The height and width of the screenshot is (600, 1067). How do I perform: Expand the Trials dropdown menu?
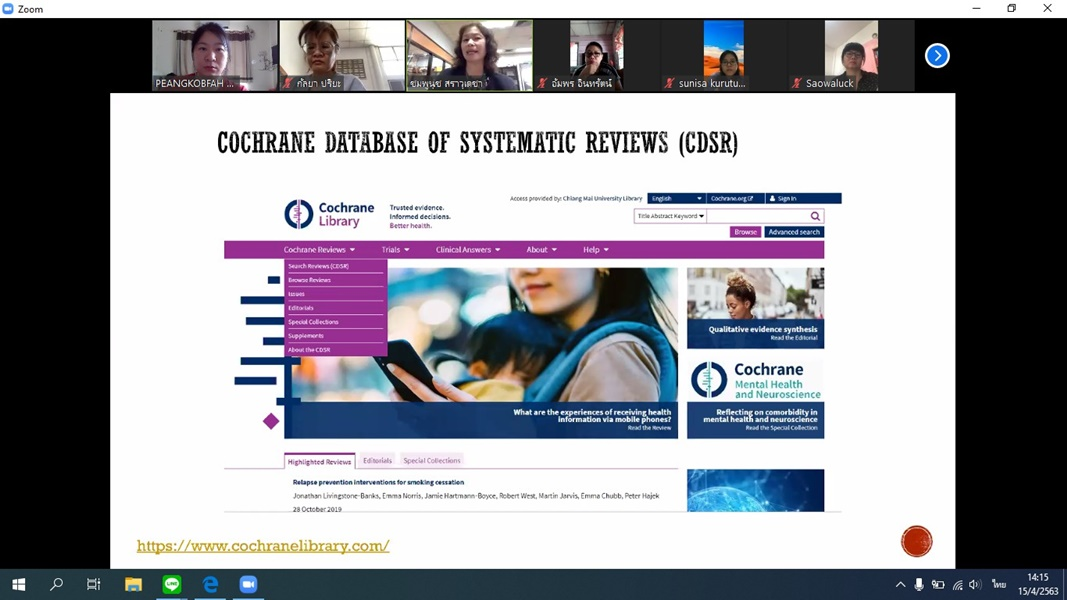(x=392, y=249)
